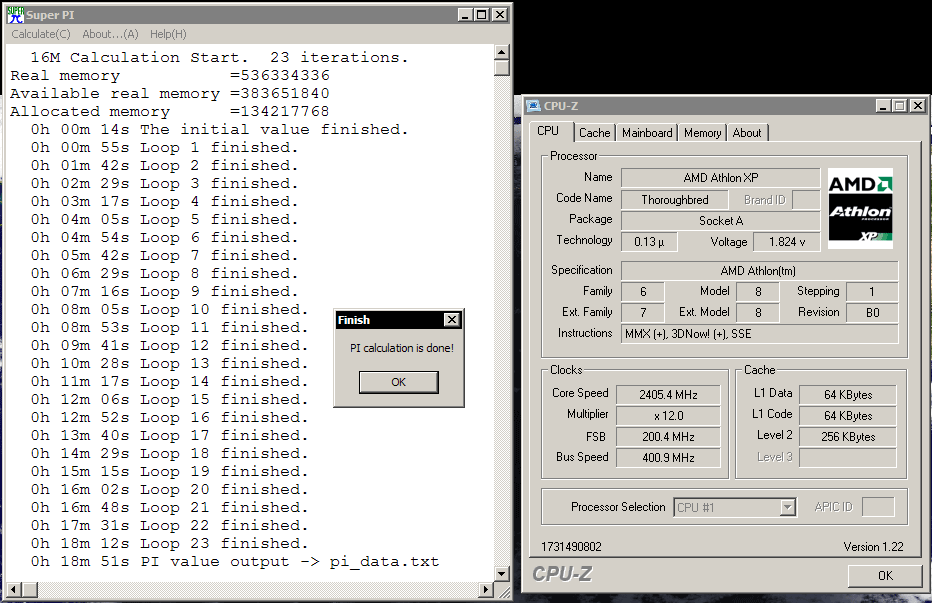Click the APIC ID field
Screen dimensions: 932x603
[x=878, y=507]
